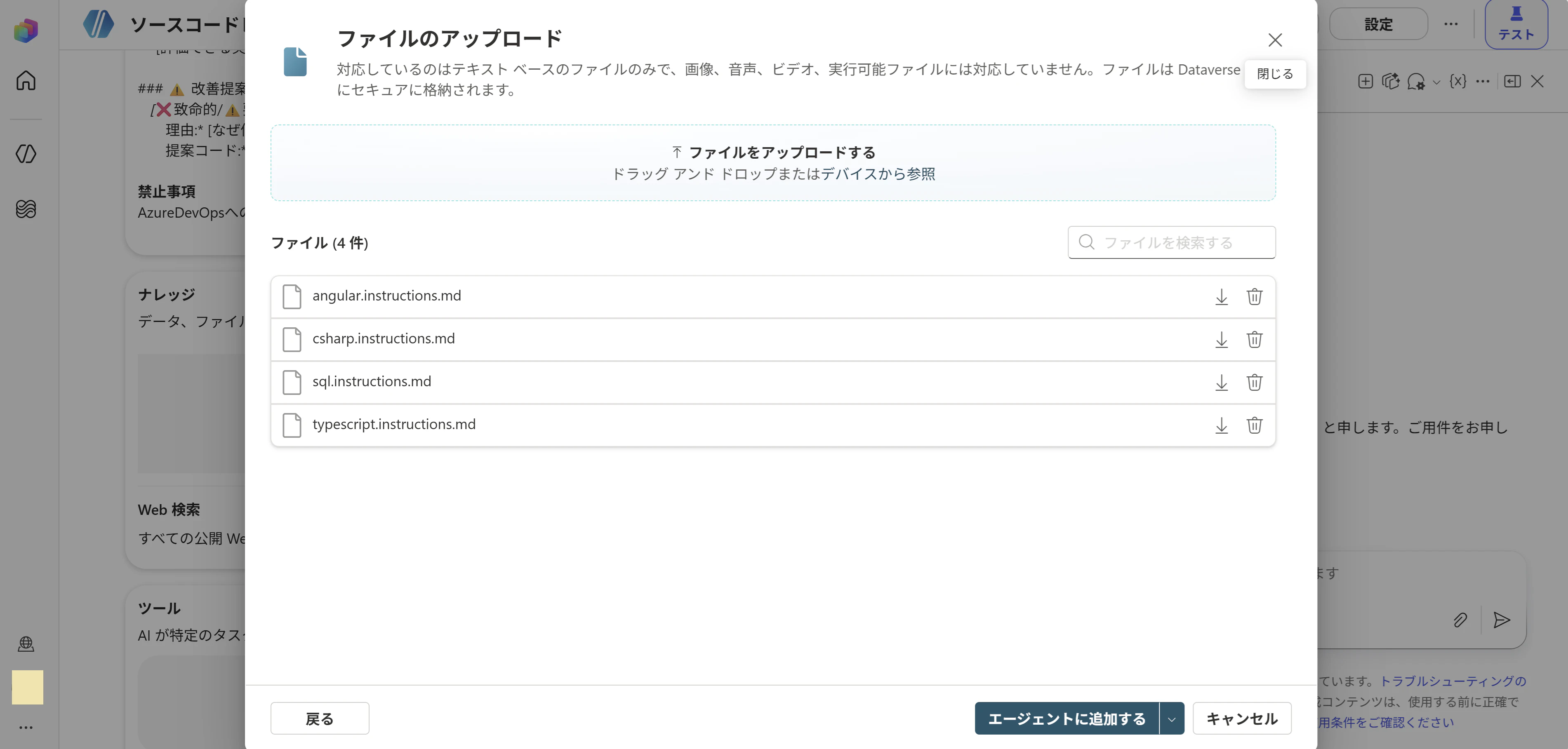
Task: Download angular.instructions.md file
Action: (1221, 297)
